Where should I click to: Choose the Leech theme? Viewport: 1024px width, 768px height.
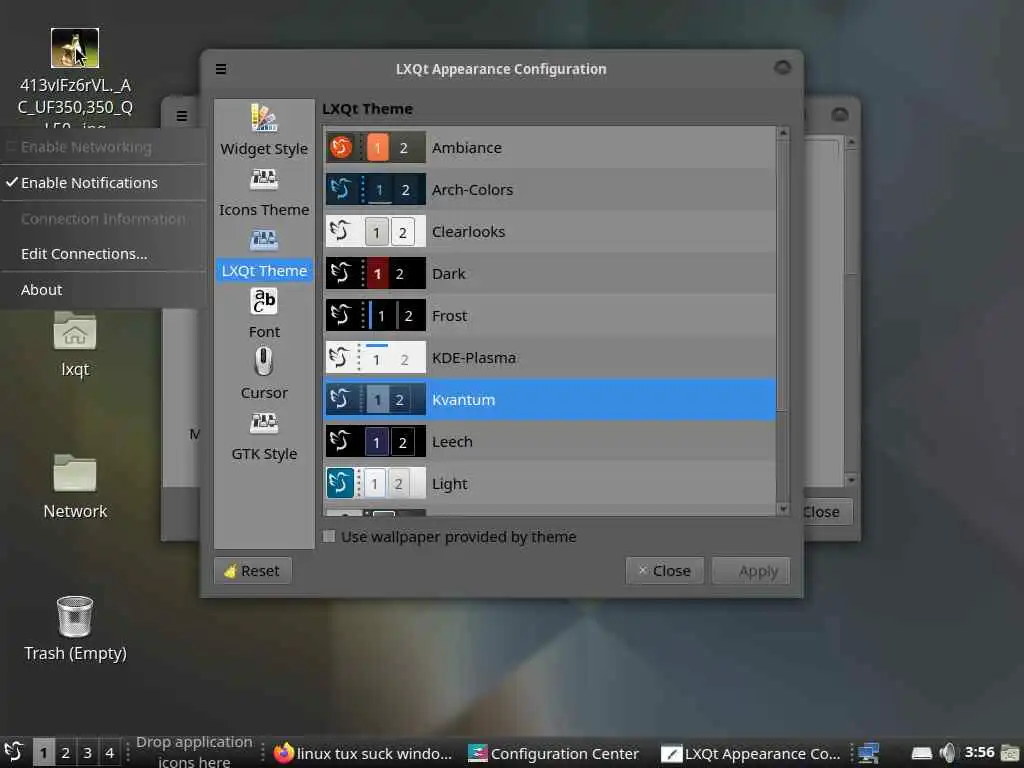(550, 442)
